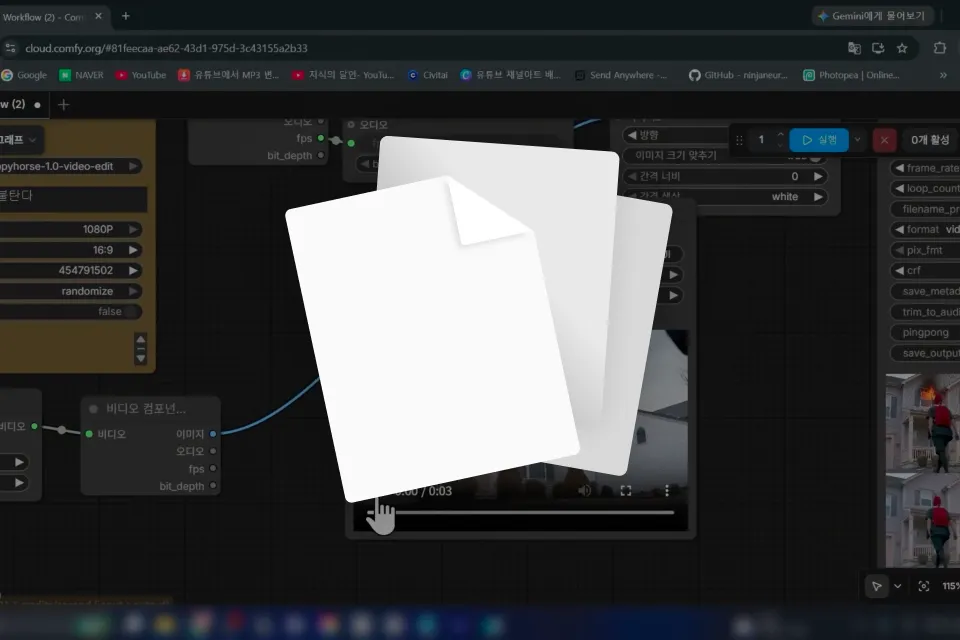Toggle the save_metadata option

click(926, 291)
